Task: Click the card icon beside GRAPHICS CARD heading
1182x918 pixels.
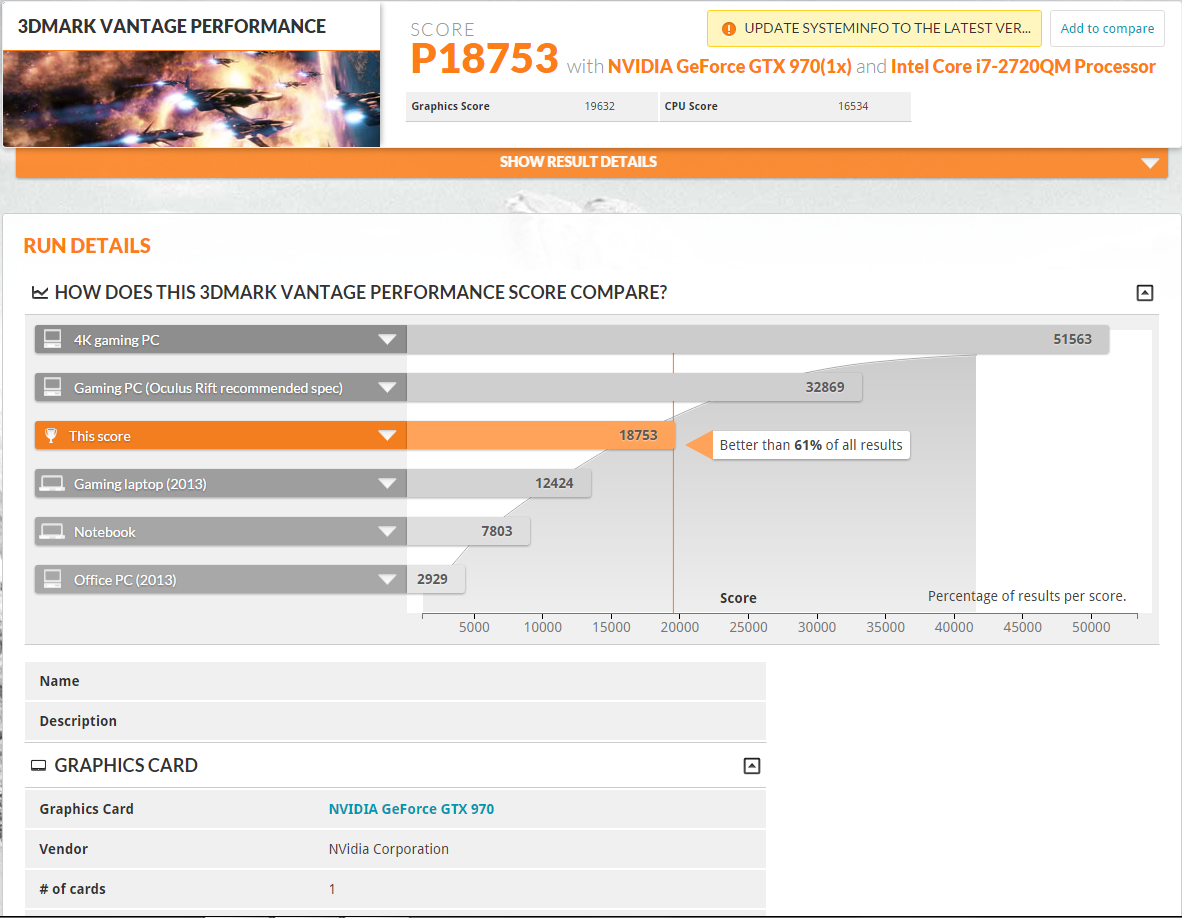Action: click(38, 766)
